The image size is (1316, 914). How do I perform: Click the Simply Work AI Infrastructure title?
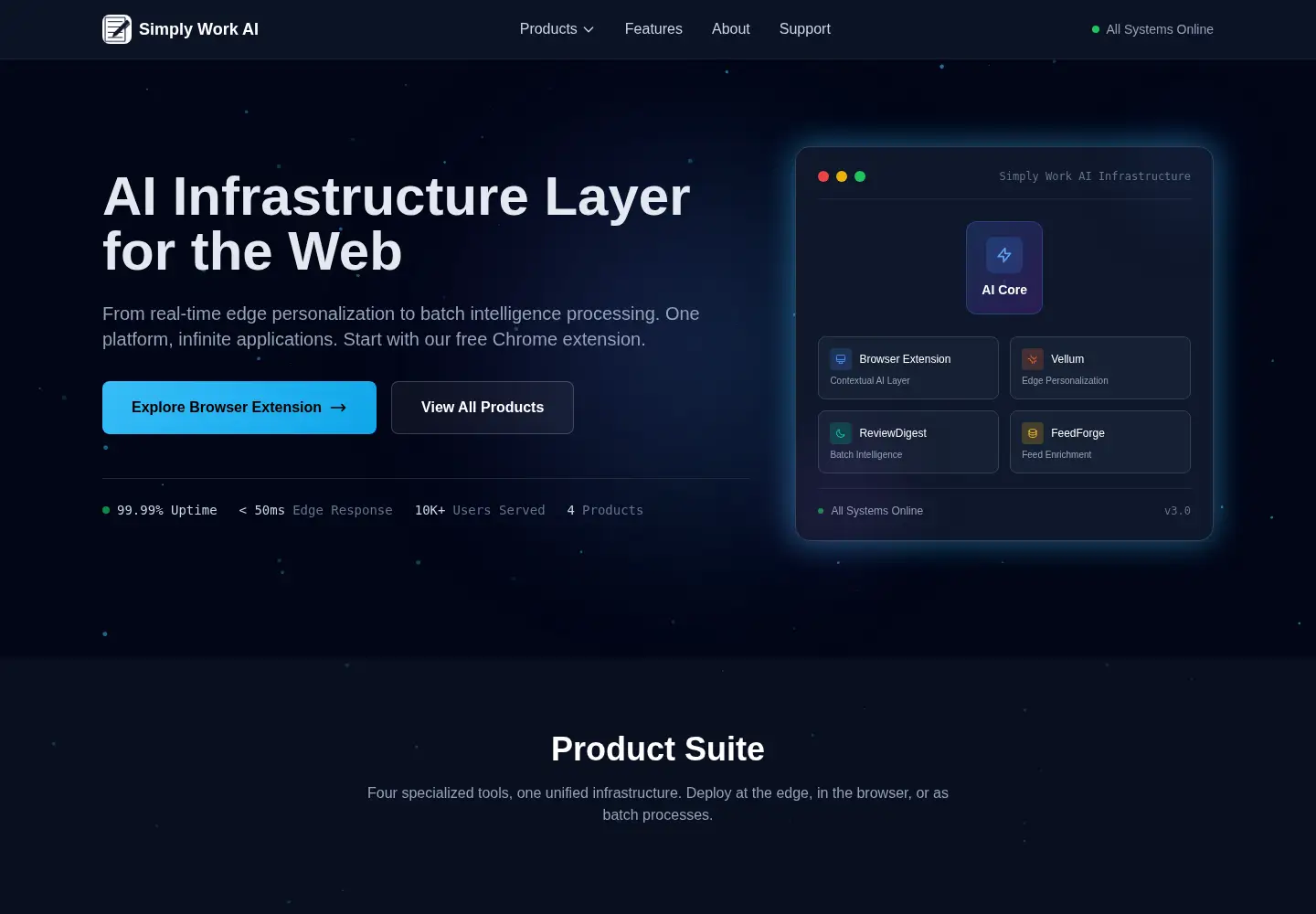[x=1095, y=176]
